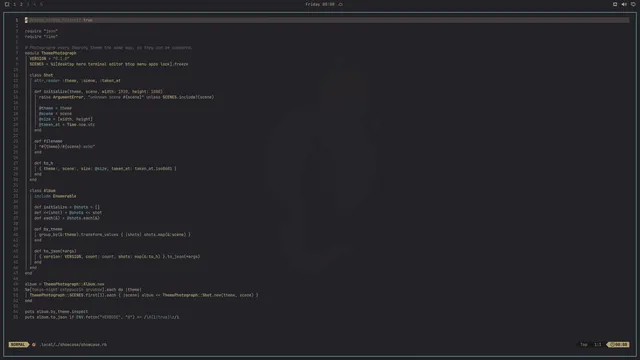Click the SCENES constant definition line
Image resolution: width=640 pixels, height=360 pixels.
109,64
